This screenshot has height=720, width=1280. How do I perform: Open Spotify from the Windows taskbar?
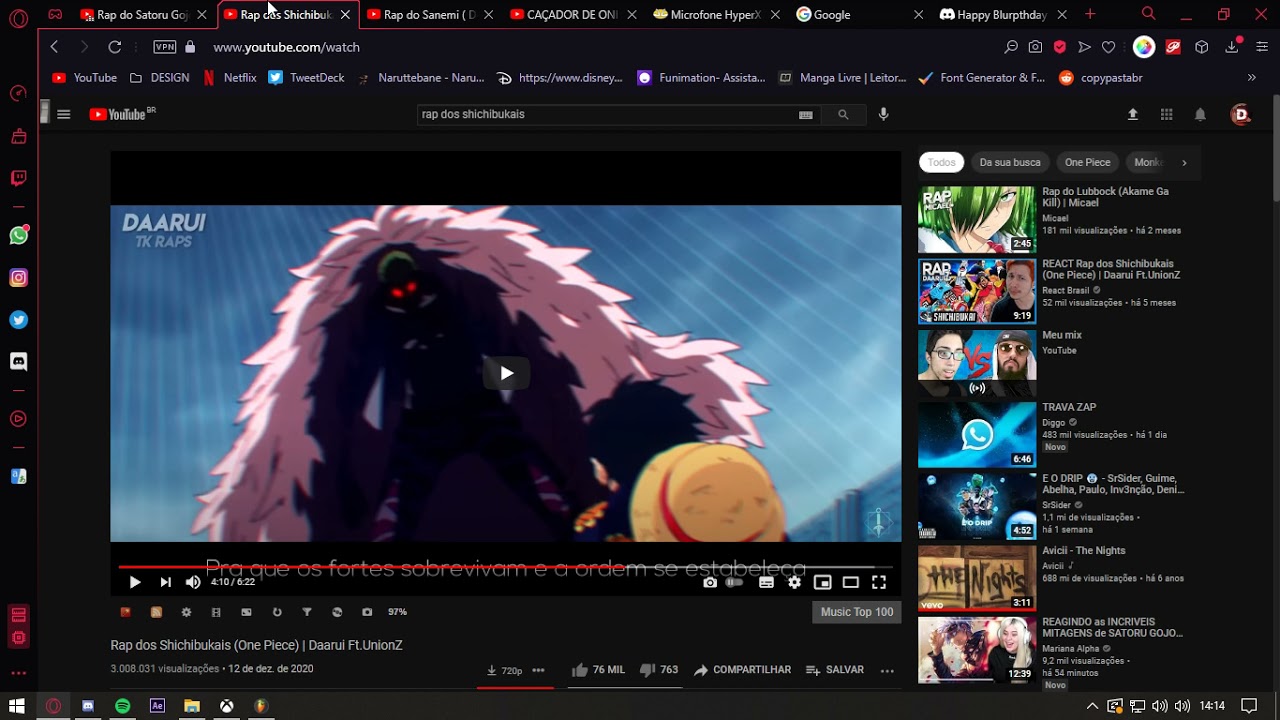coord(122,706)
